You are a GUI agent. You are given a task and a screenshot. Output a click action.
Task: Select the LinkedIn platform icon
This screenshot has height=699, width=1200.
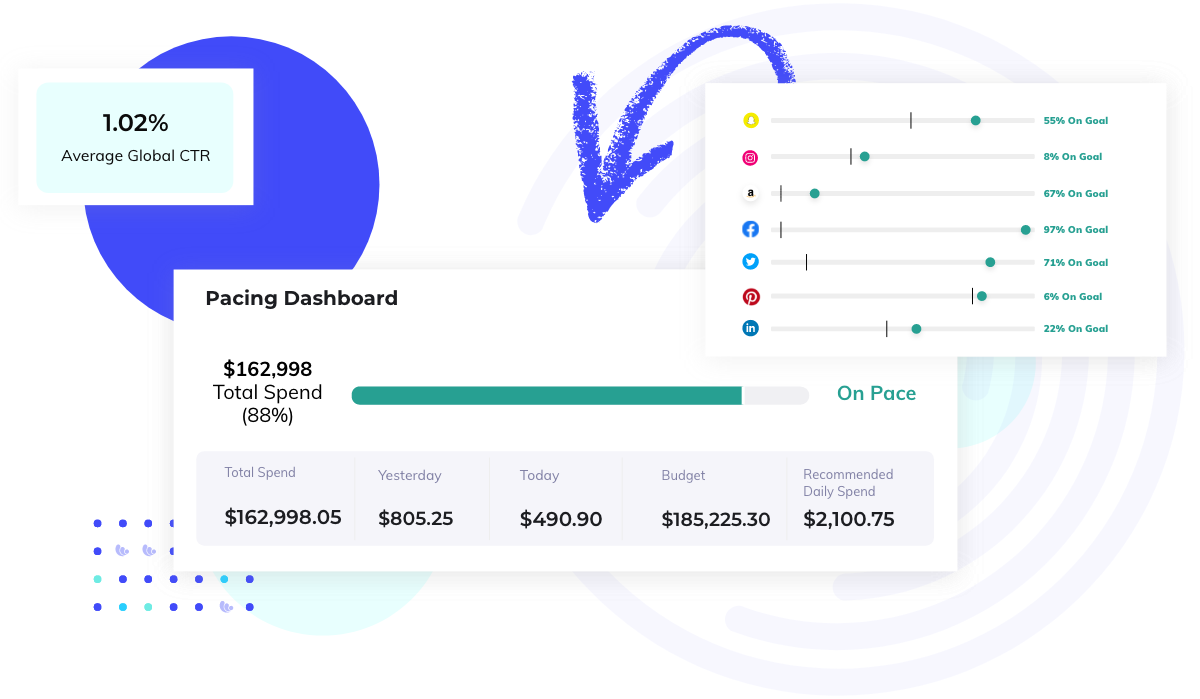pos(750,328)
